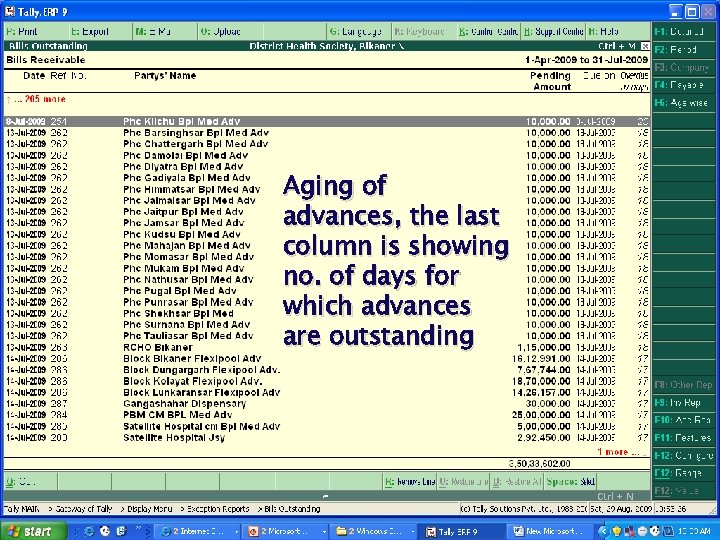This screenshot has width=720, height=540.
Task: Close the Bills Outstanding report with X icon
Action: point(645,46)
